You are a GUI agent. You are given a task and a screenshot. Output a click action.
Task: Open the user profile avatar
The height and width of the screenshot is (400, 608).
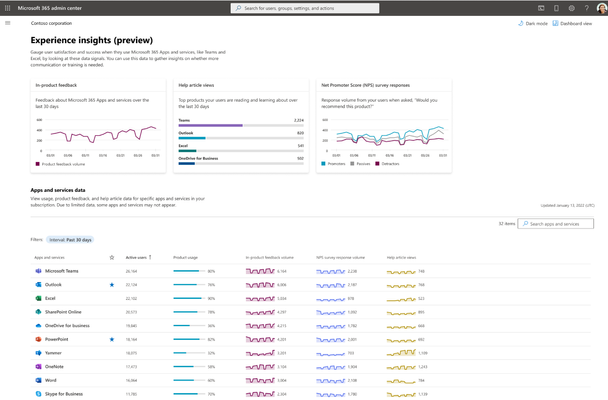(602, 8)
